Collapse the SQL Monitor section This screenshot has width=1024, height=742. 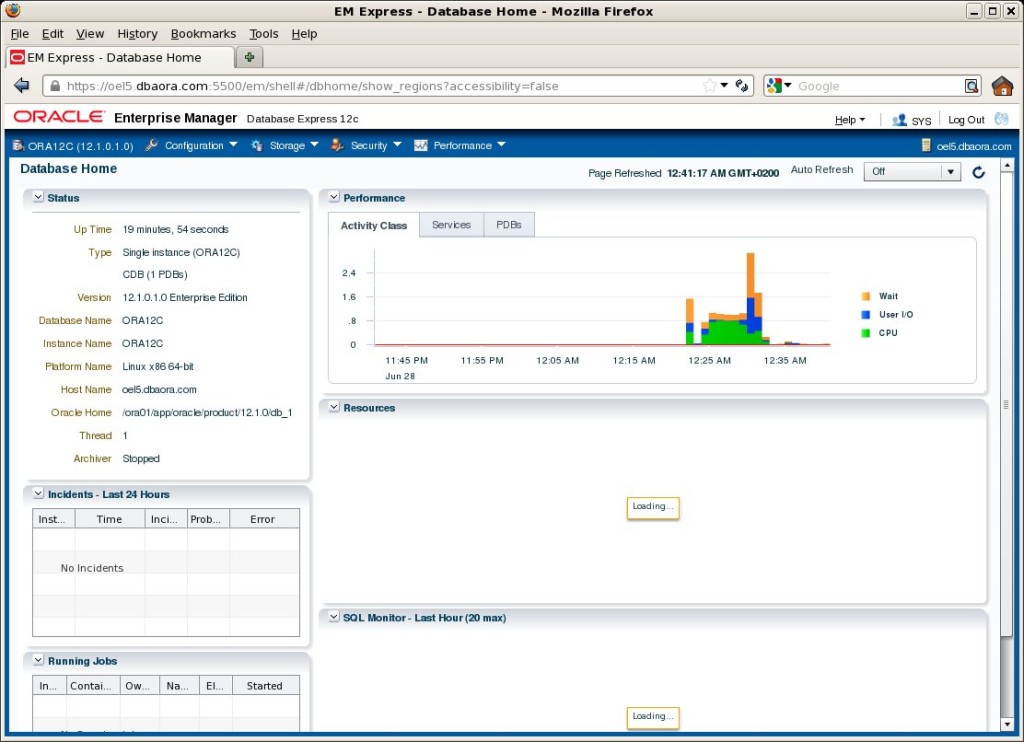point(334,617)
